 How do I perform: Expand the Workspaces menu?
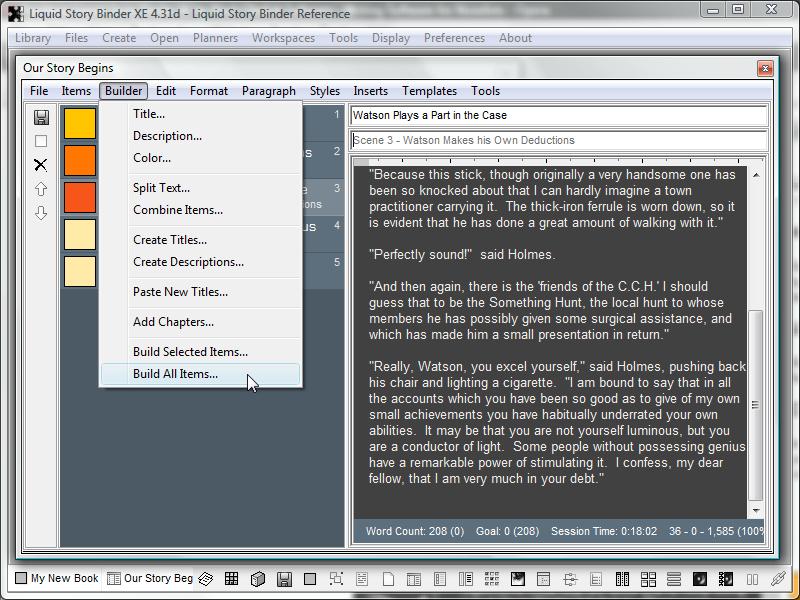coord(283,38)
